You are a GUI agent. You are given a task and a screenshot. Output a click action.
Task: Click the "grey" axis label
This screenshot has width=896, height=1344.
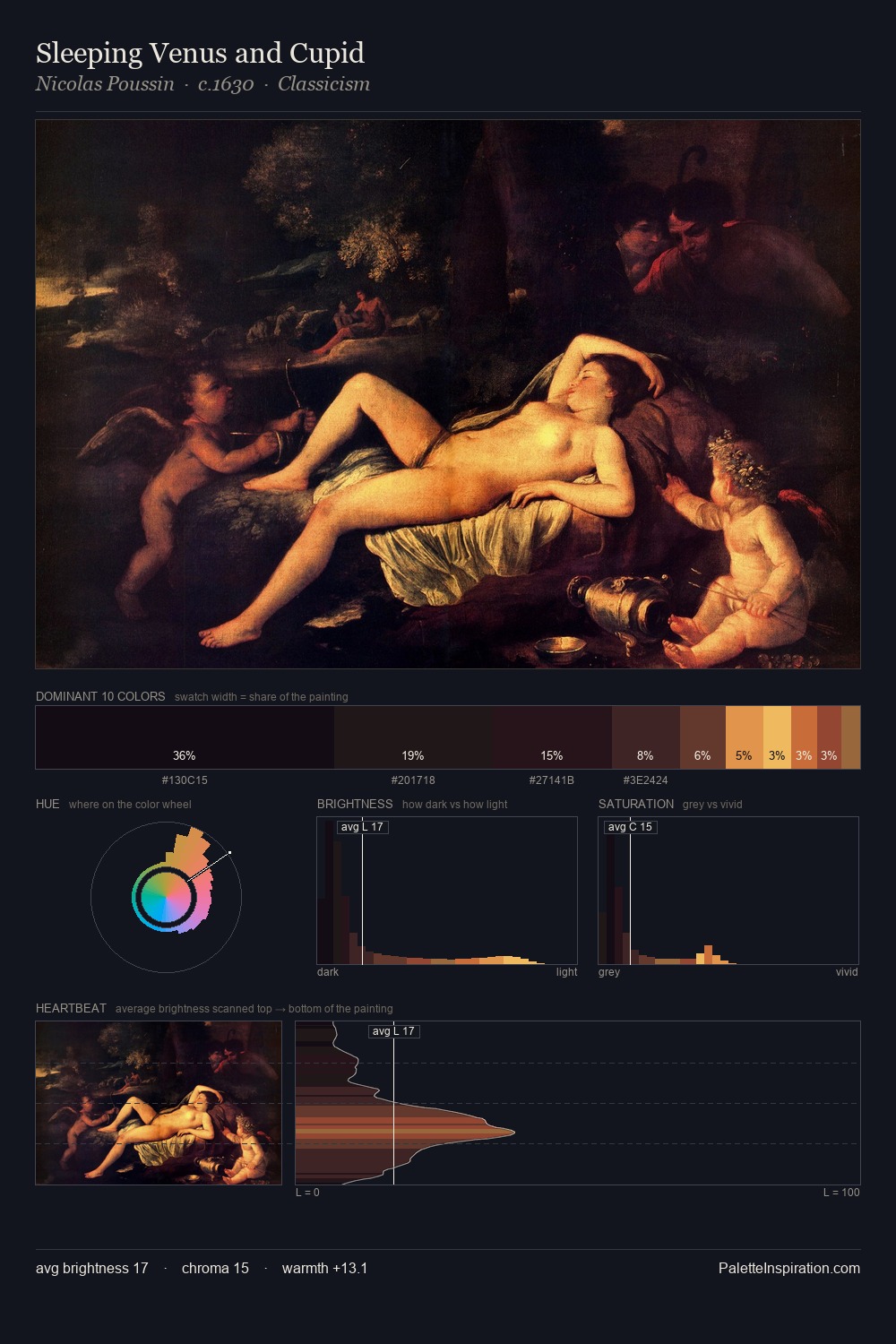pyautogui.click(x=609, y=972)
